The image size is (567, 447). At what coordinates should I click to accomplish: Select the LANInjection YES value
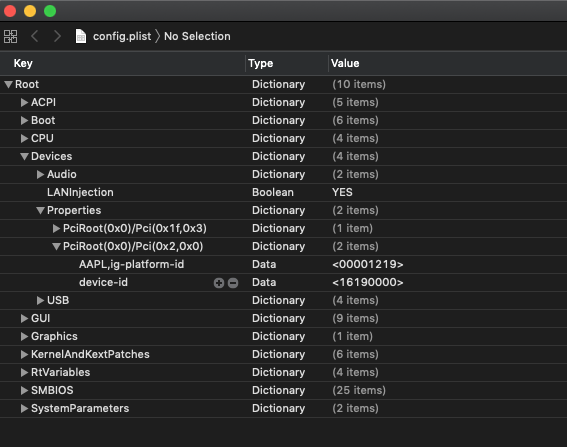click(342, 192)
